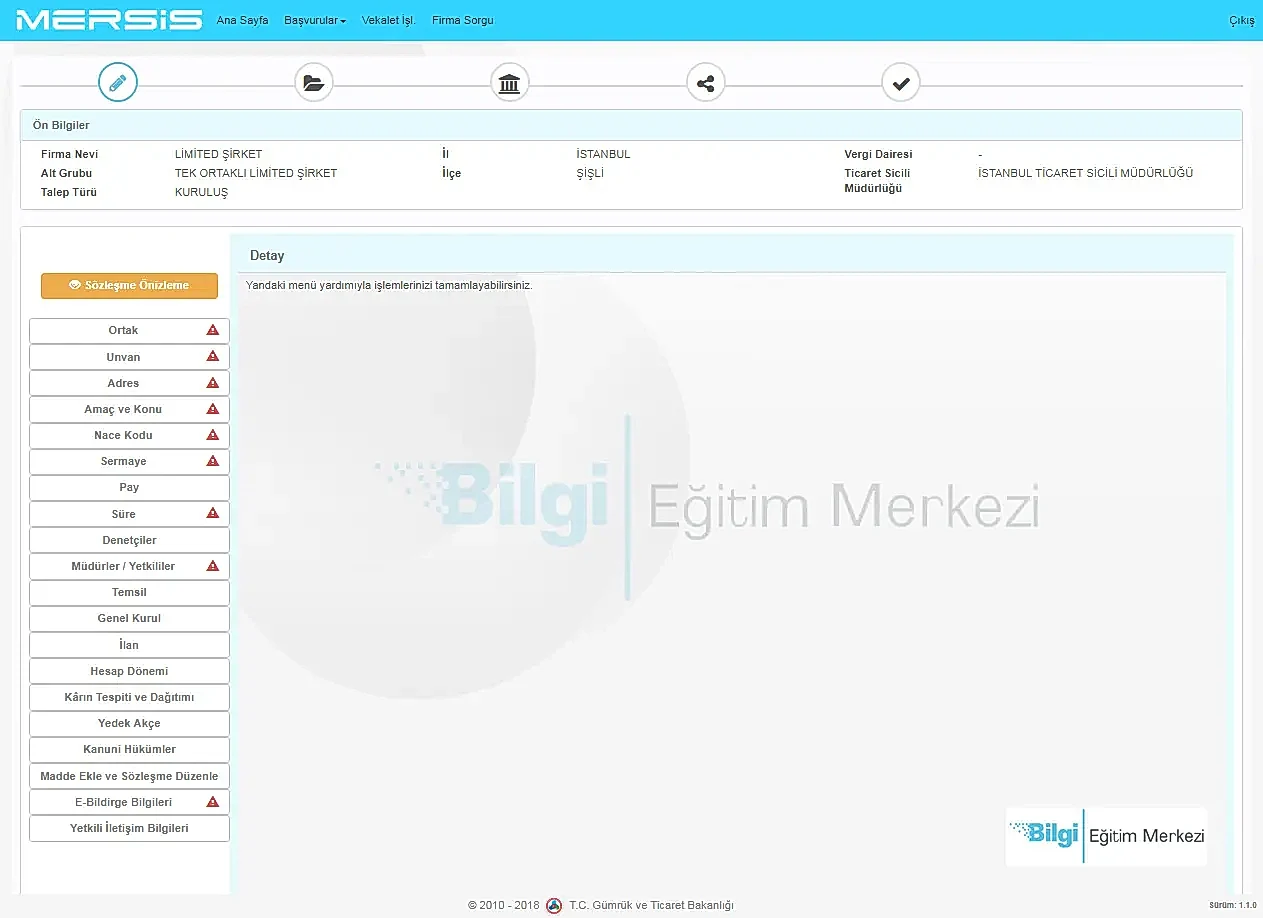Open Madde Ekle ve Sözleşme Düzenle
Image resolution: width=1263 pixels, height=918 pixels.
click(129, 776)
